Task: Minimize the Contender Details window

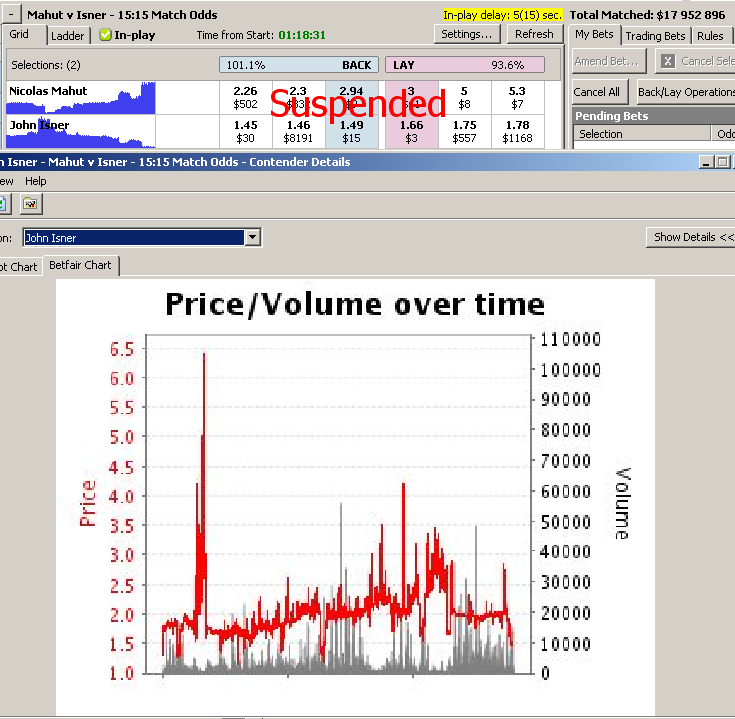Action: tap(706, 162)
